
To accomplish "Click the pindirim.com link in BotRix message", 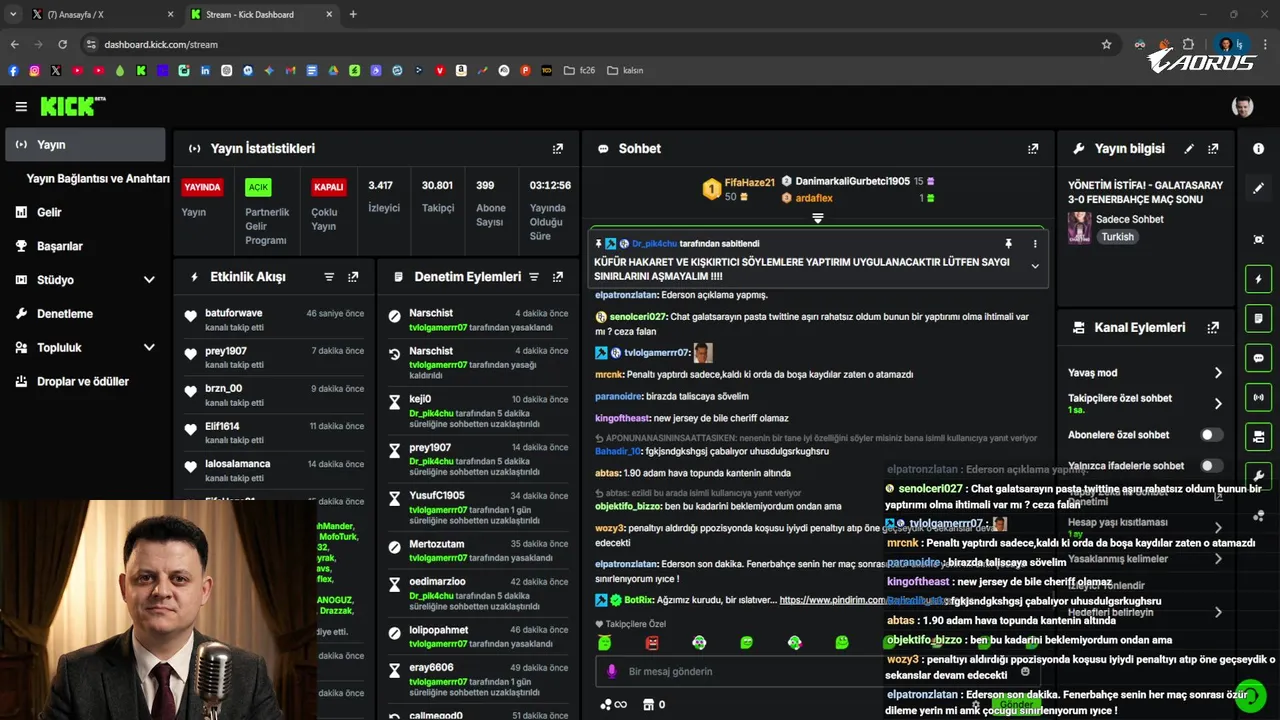I will click(831, 600).
